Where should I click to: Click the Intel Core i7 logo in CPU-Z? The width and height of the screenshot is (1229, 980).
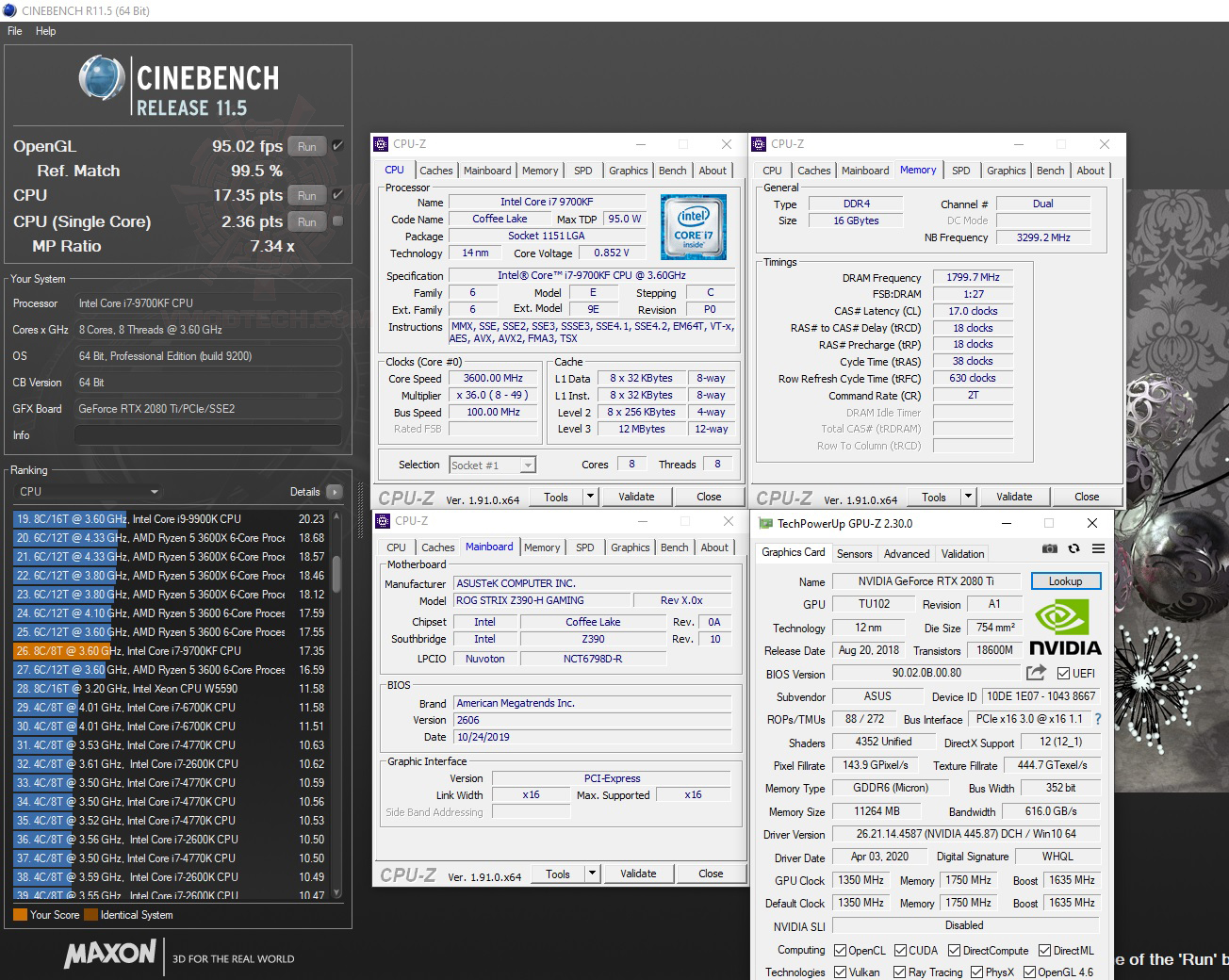click(x=693, y=227)
